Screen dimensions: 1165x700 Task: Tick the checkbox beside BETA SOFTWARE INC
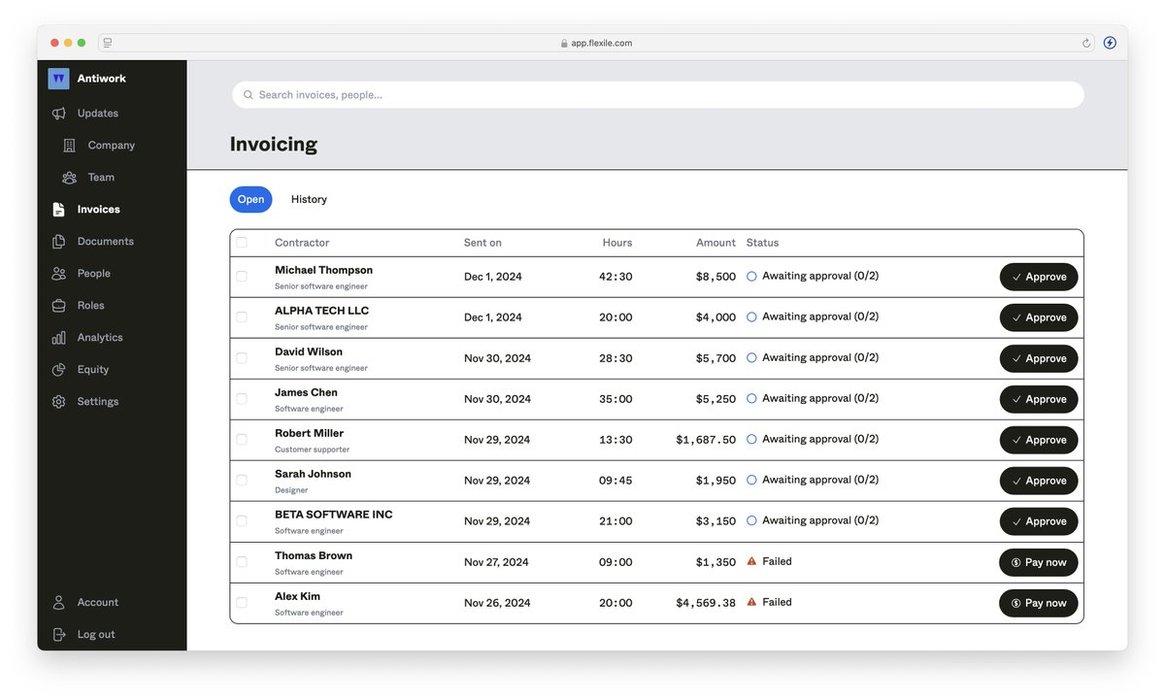click(x=241, y=521)
